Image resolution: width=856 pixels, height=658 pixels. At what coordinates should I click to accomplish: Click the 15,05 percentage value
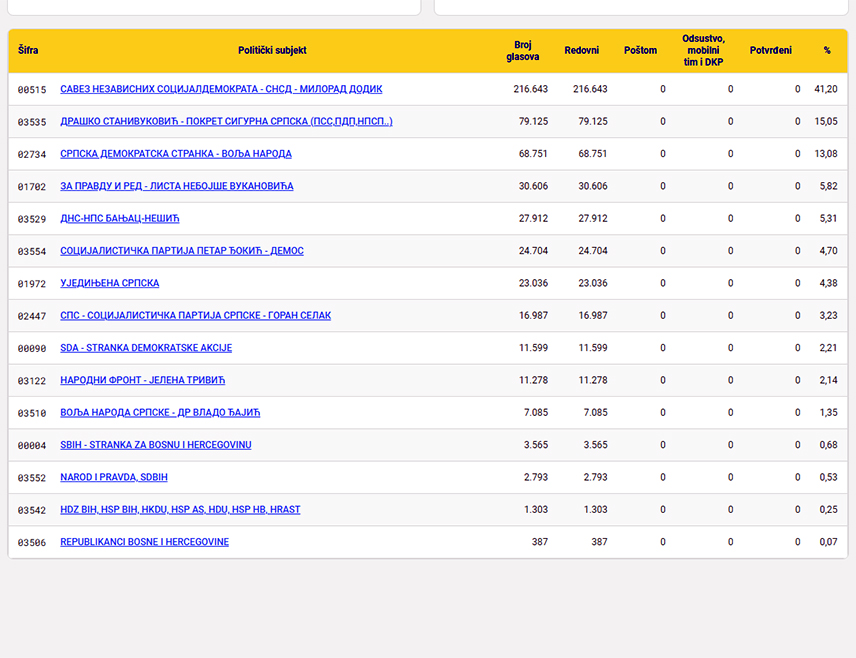[x=826, y=121]
